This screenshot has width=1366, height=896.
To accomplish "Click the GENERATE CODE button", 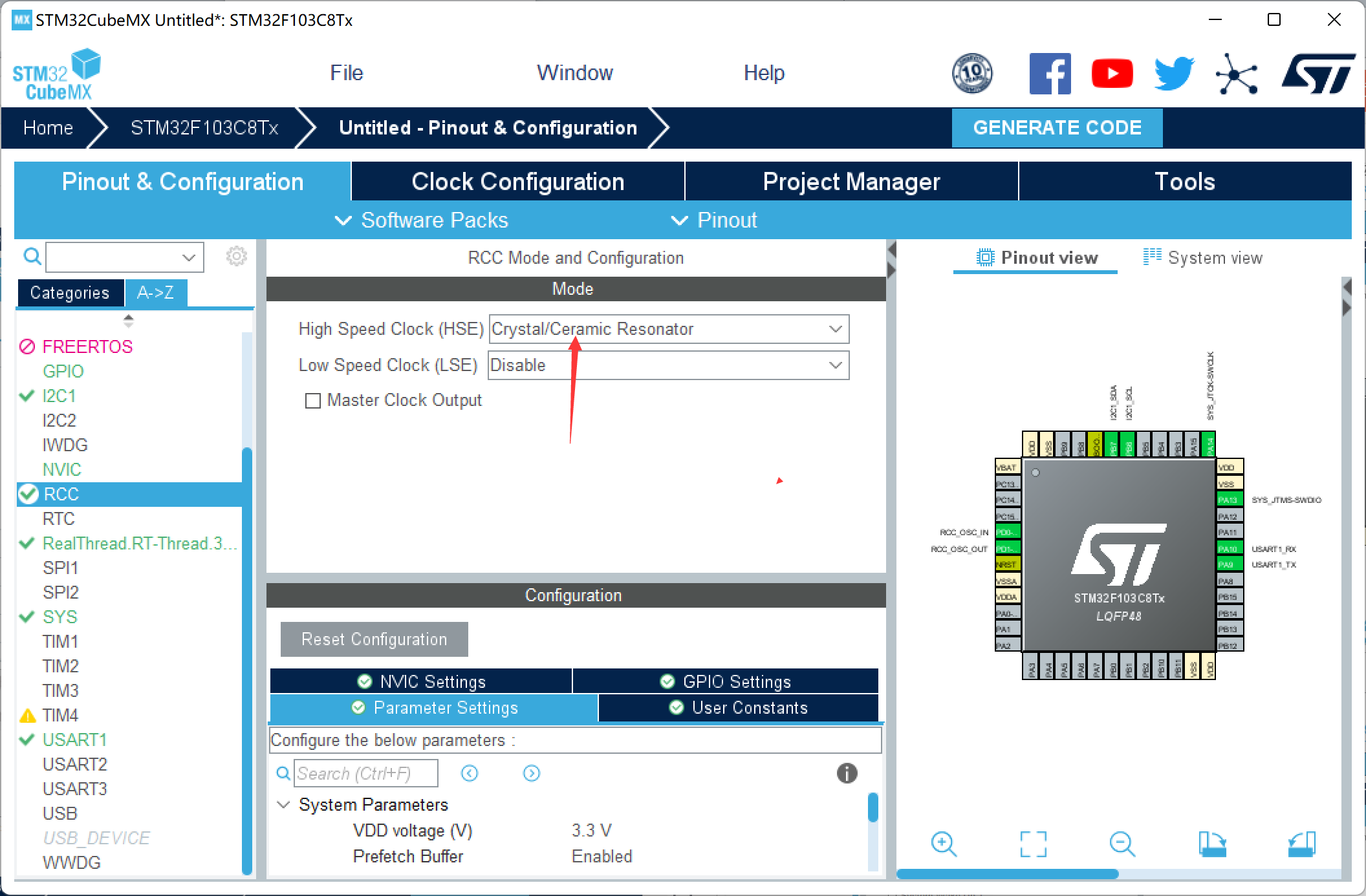I will point(1057,127).
